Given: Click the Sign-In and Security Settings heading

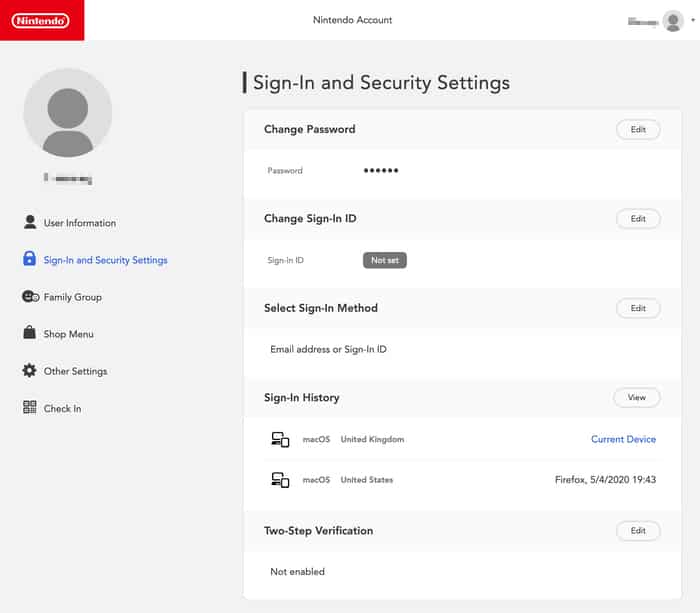Looking at the screenshot, I should (381, 83).
